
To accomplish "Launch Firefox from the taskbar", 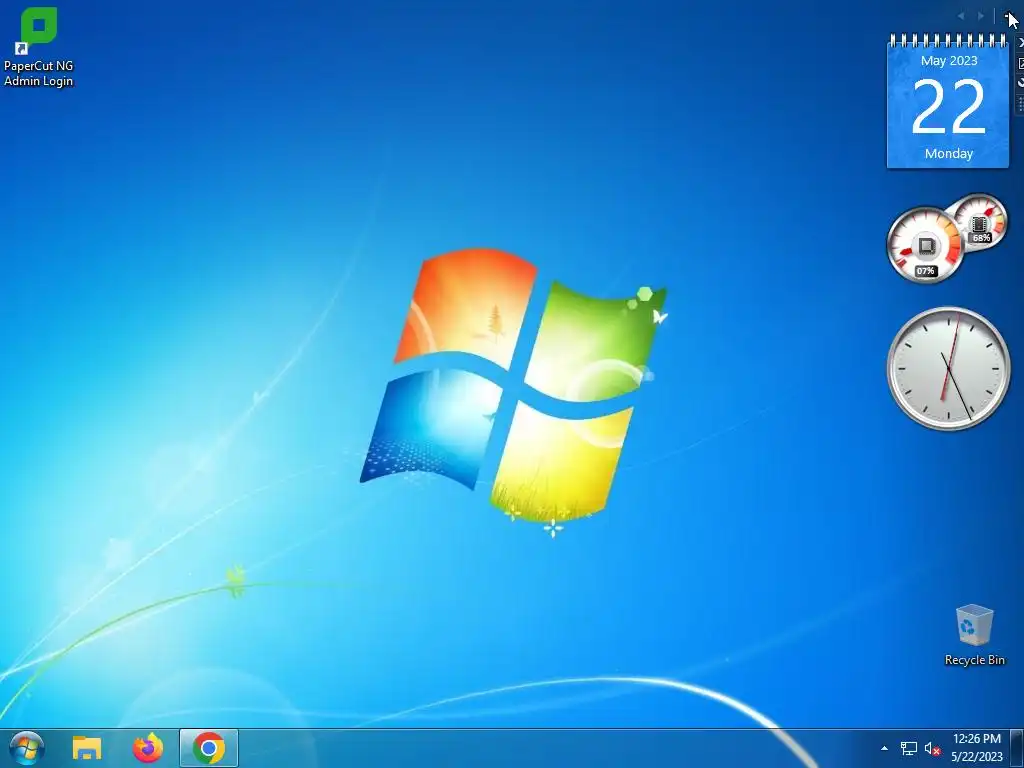I will coord(148,748).
